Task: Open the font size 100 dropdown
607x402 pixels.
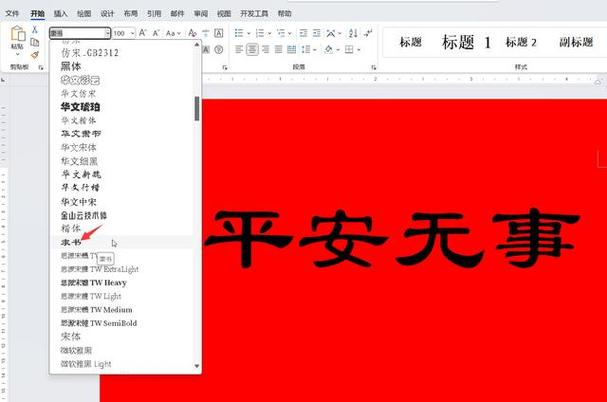Action: pyautogui.click(x=132, y=34)
